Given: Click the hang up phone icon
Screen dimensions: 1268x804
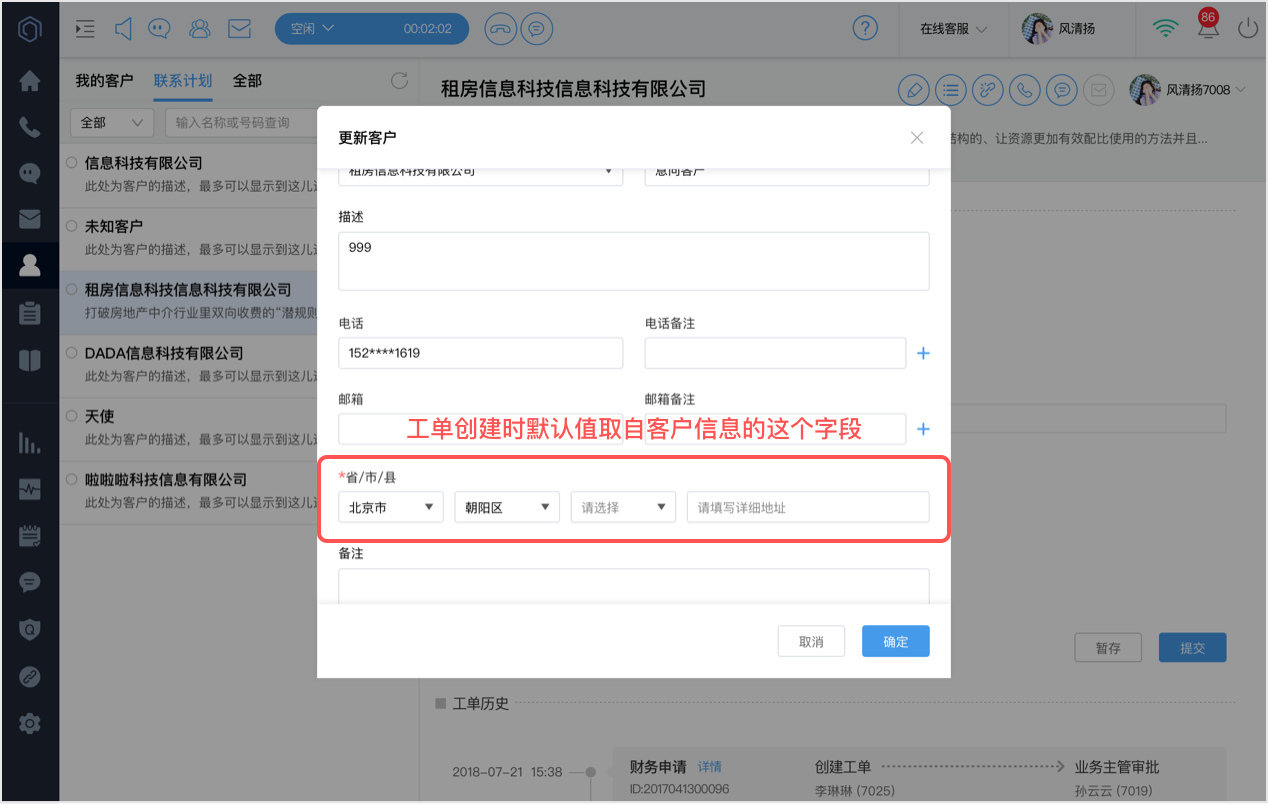Looking at the screenshot, I should point(499,28).
